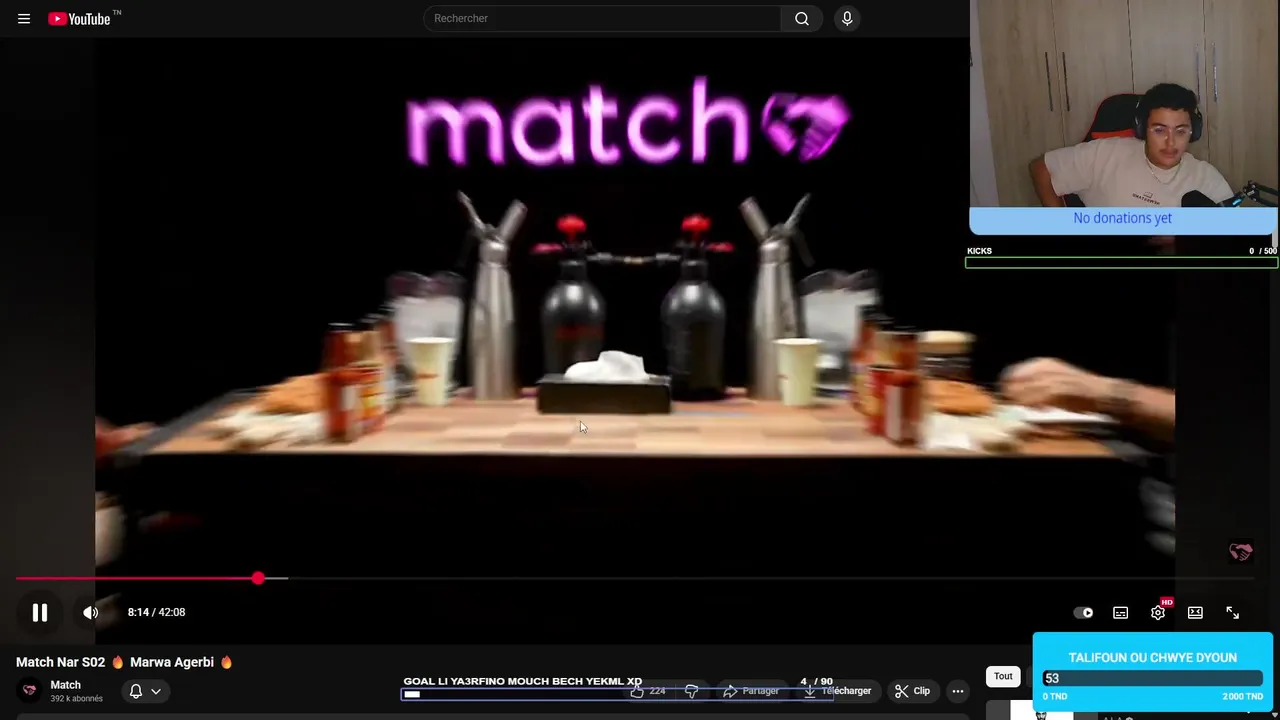Click the video time 8:14 / 42:08 display
This screenshot has height=720, width=1280.
pos(156,612)
